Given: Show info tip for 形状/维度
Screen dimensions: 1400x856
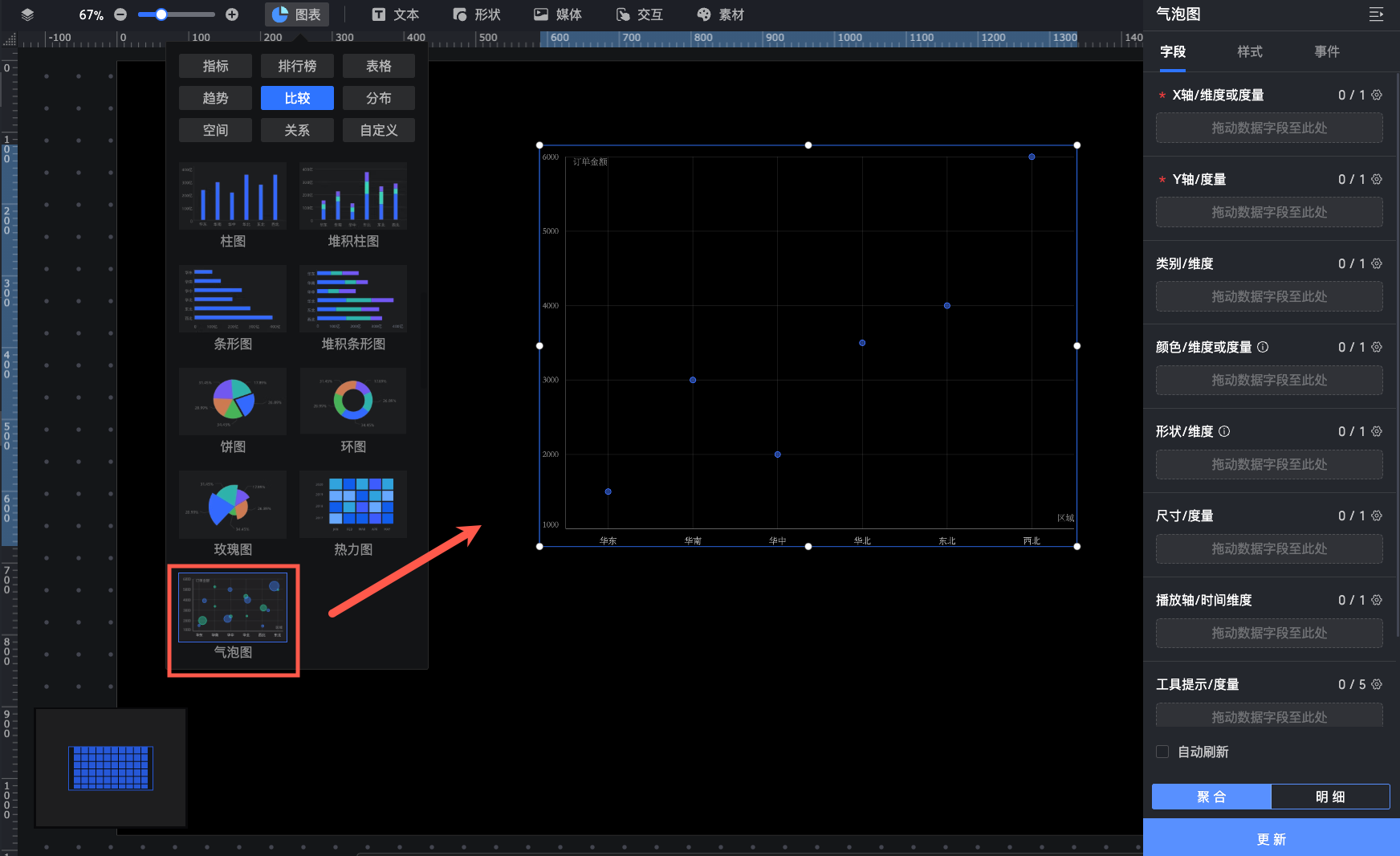Looking at the screenshot, I should tap(1224, 431).
